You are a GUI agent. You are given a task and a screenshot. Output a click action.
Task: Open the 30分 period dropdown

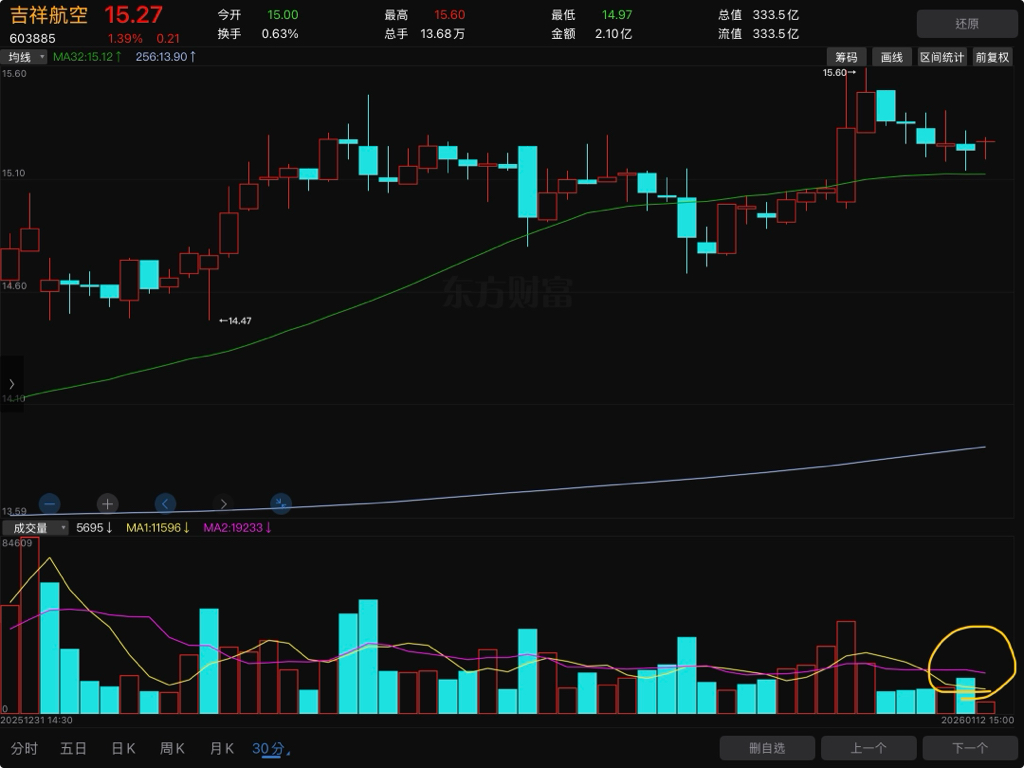tap(270, 748)
